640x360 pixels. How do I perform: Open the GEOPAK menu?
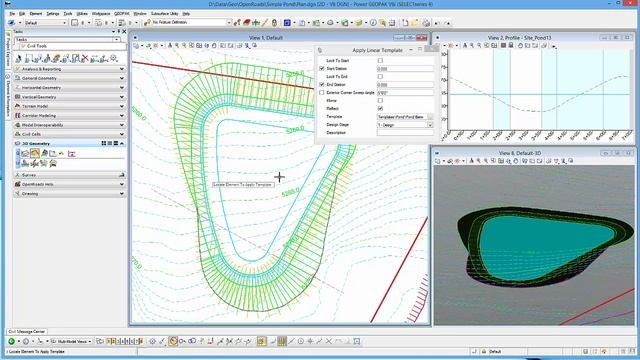121,13
